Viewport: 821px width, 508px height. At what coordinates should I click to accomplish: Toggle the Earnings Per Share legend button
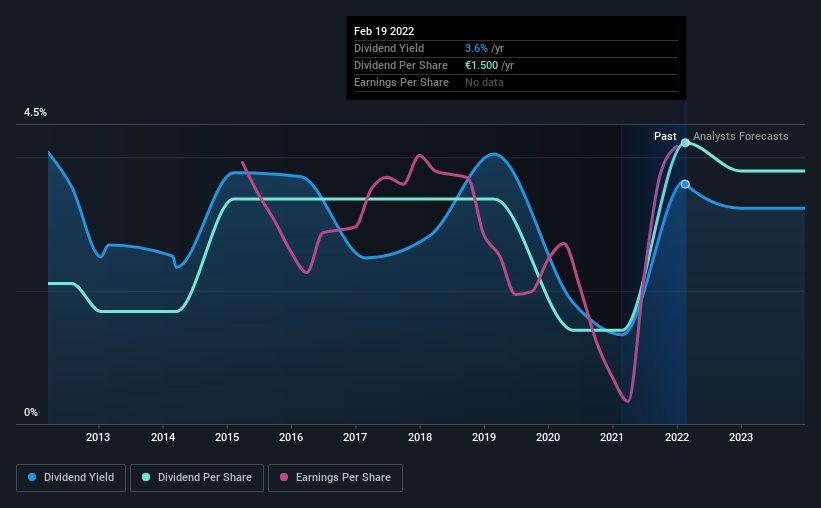point(335,478)
